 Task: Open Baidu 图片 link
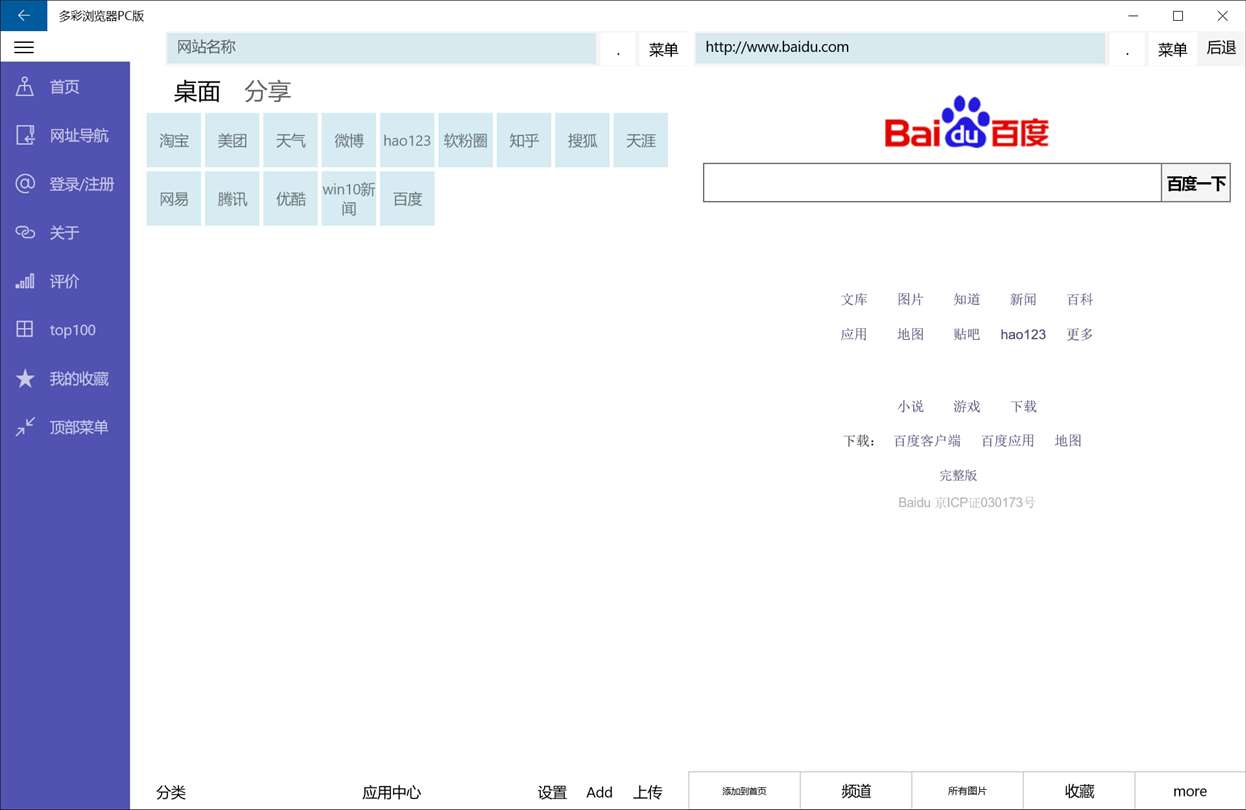(910, 299)
